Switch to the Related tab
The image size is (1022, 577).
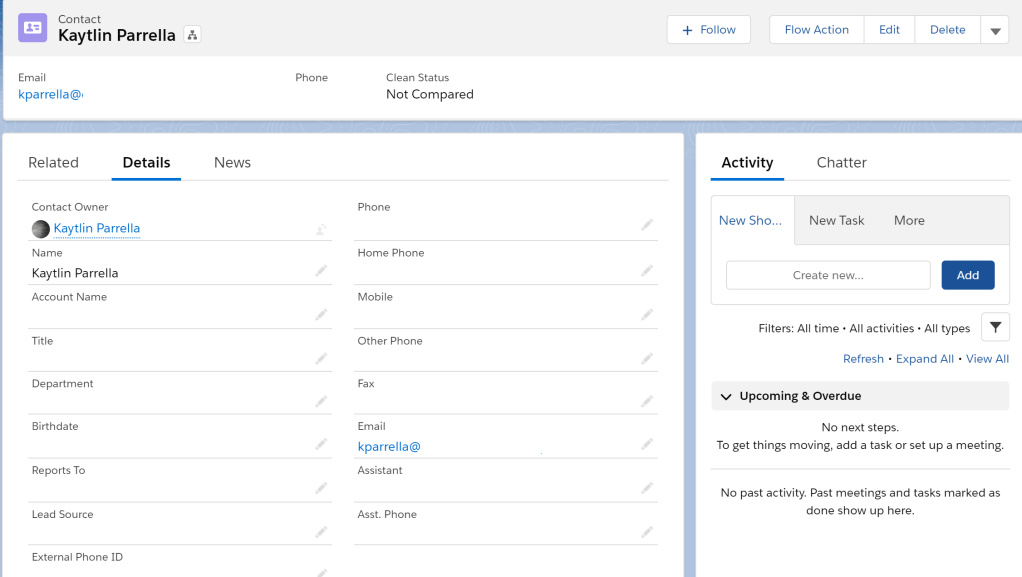pyautogui.click(x=53, y=163)
